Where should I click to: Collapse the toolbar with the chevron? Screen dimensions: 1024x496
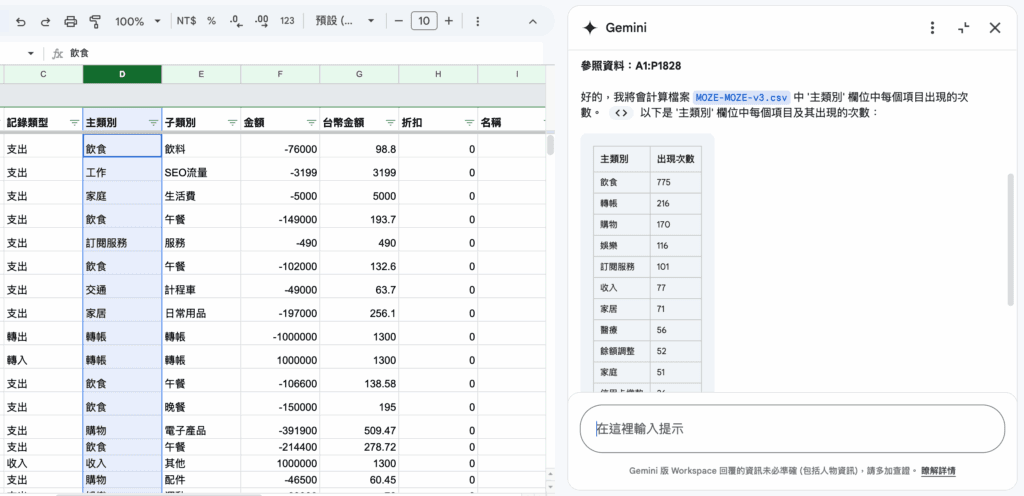pyautogui.click(x=532, y=22)
